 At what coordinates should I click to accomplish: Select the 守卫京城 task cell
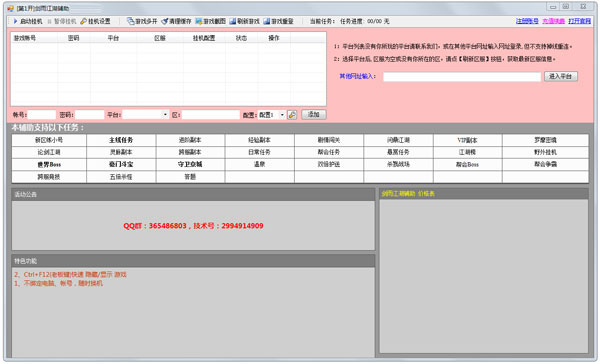click(191, 165)
